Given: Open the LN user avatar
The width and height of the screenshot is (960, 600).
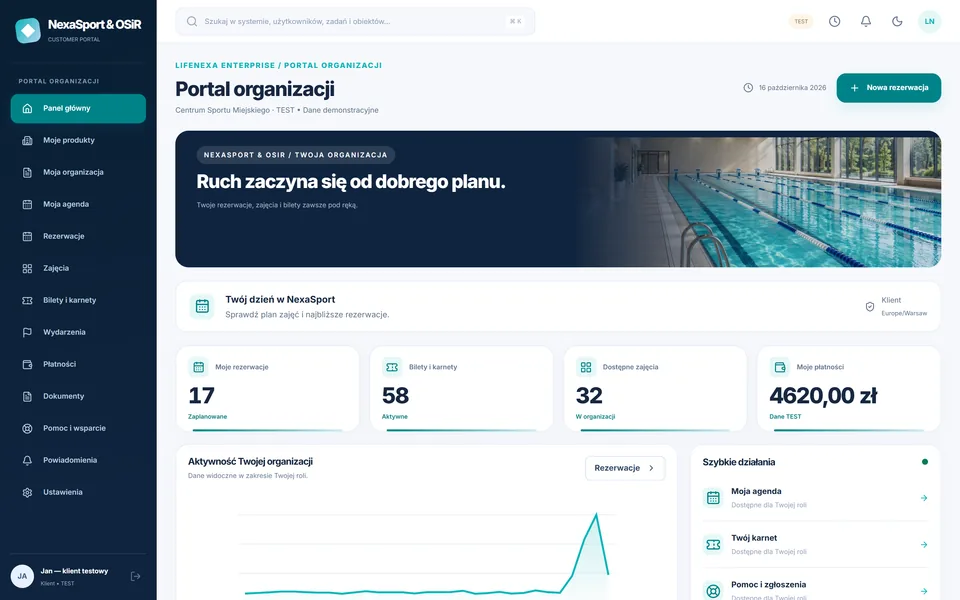Looking at the screenshot, I should coord(929,21).
